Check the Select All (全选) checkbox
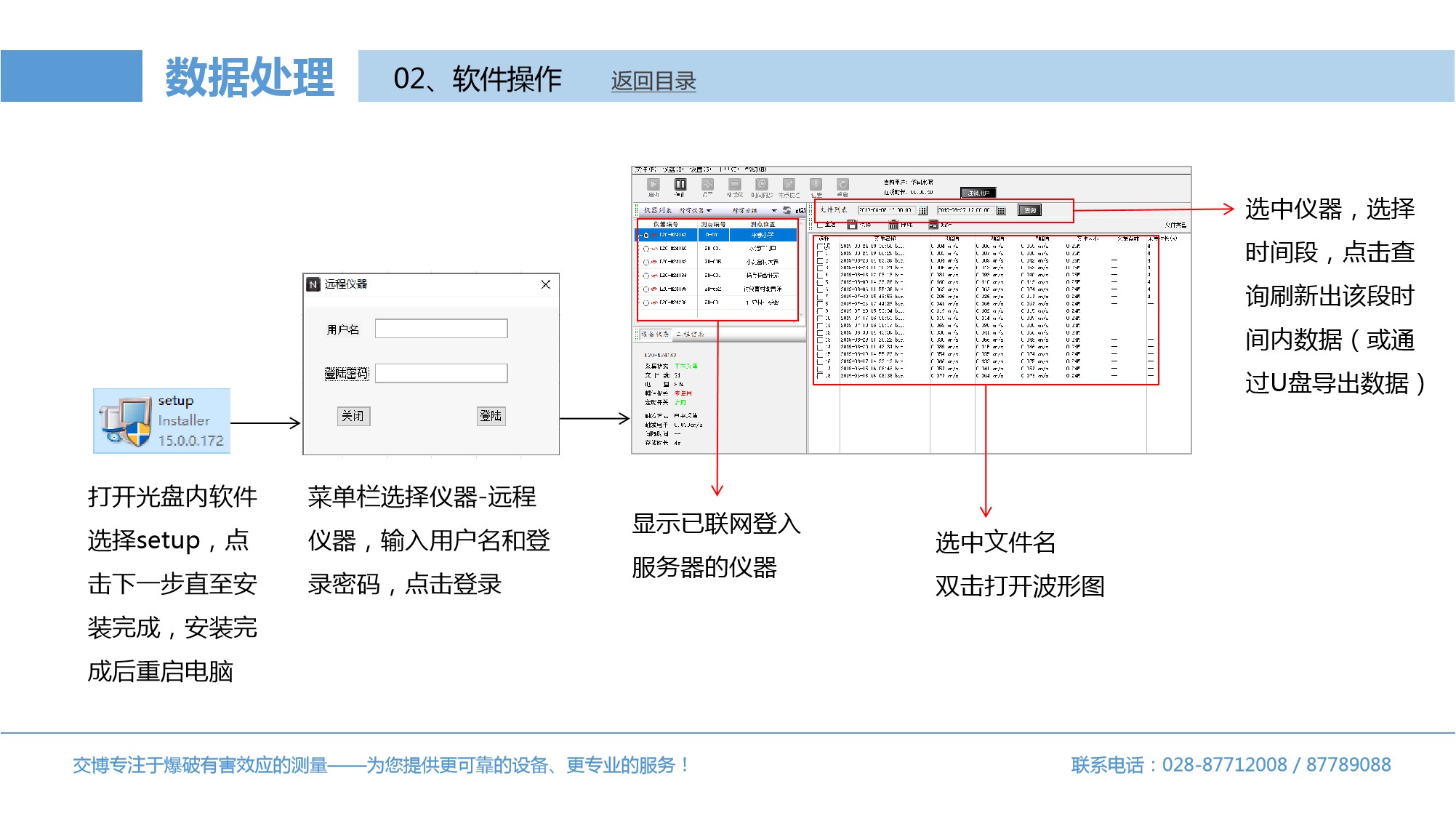This screenshot has width=1456, height=821. (821, 225)
